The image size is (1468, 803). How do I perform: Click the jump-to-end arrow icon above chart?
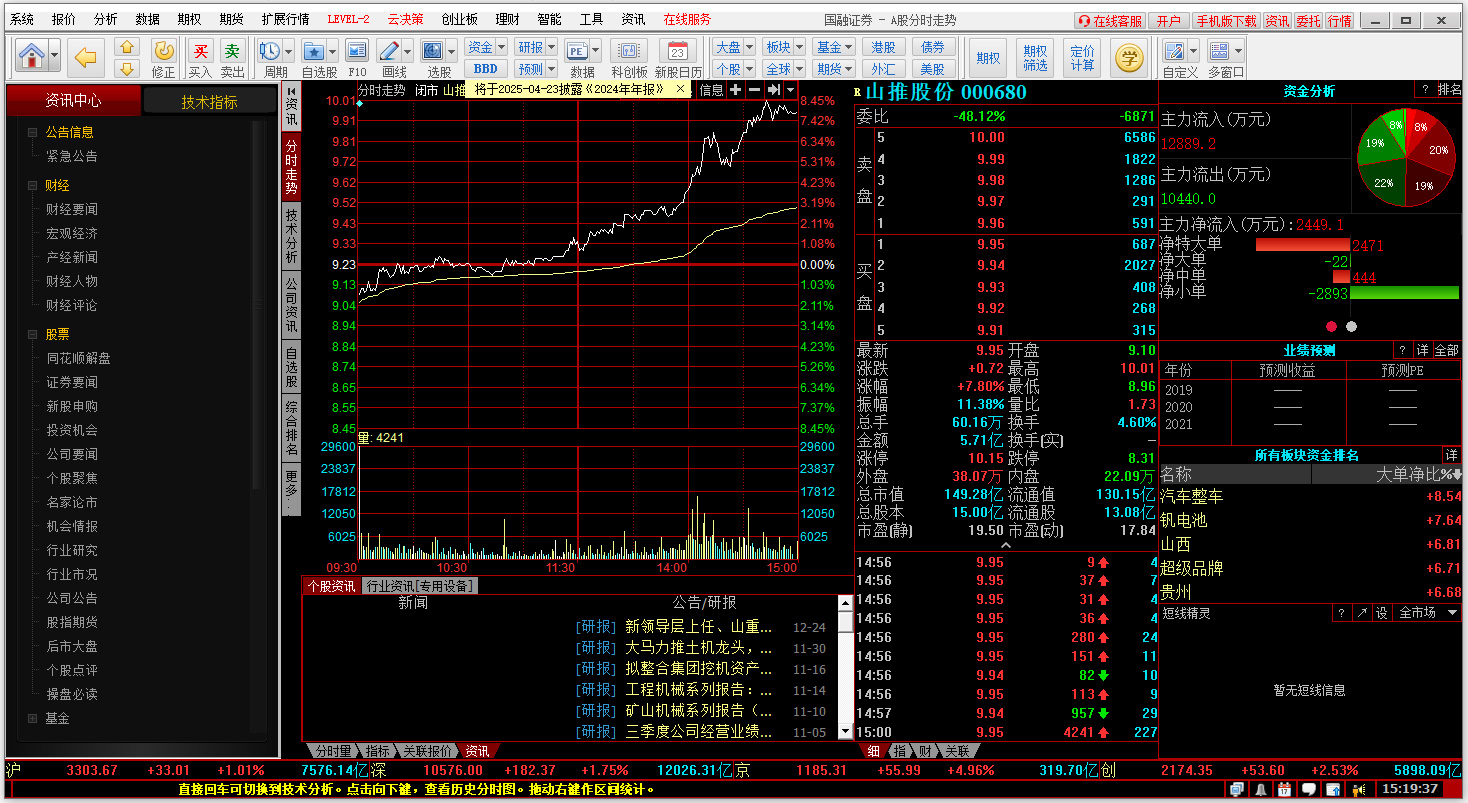[773, 90]
